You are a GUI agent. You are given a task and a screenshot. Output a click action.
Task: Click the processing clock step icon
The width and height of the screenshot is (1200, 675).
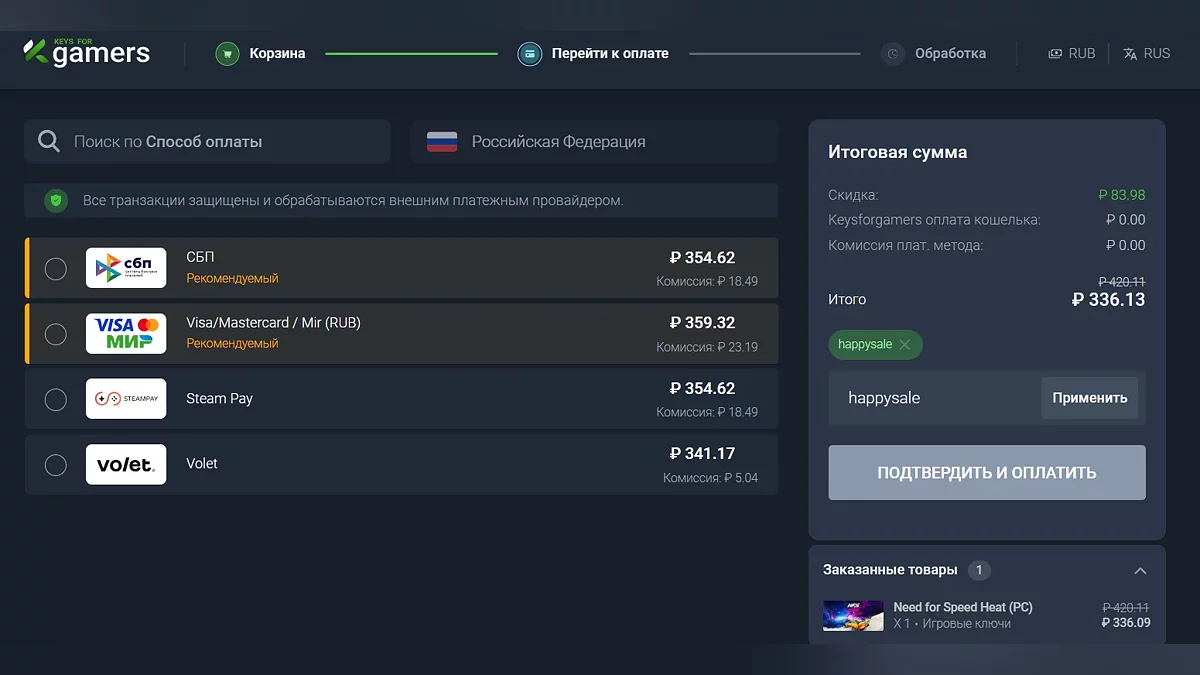coord(893,53)
